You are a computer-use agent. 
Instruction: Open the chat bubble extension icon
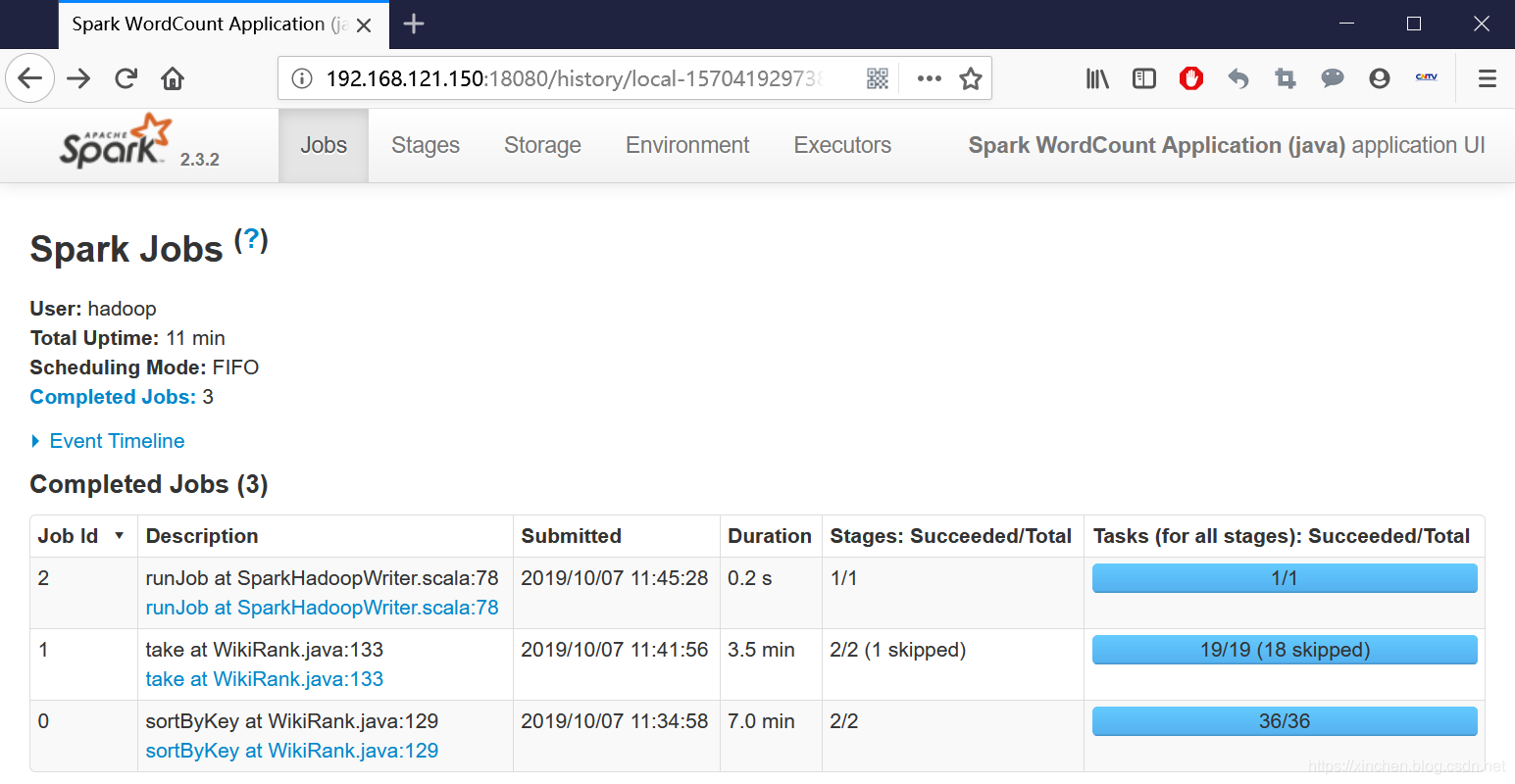[1333, 78]
